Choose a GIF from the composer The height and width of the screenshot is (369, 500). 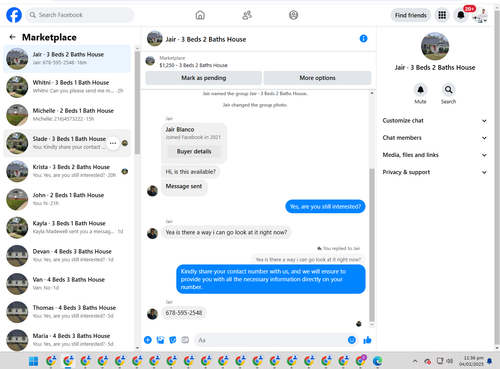(185, 340)
